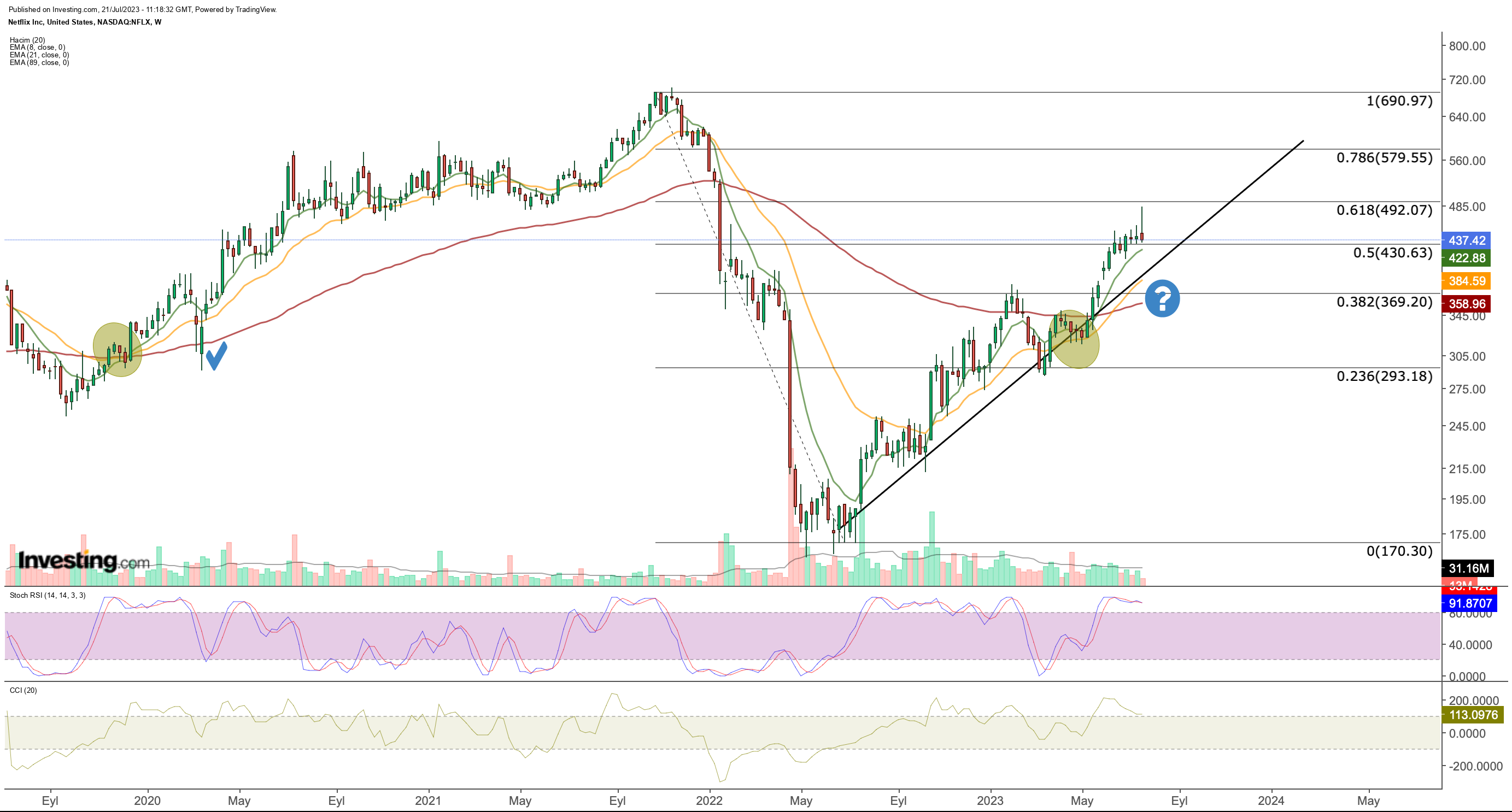Screen dimensions: 1512x812
Task: Click the 437.42 current price label
Action: pyautogui.click(x=1466, y=240)
